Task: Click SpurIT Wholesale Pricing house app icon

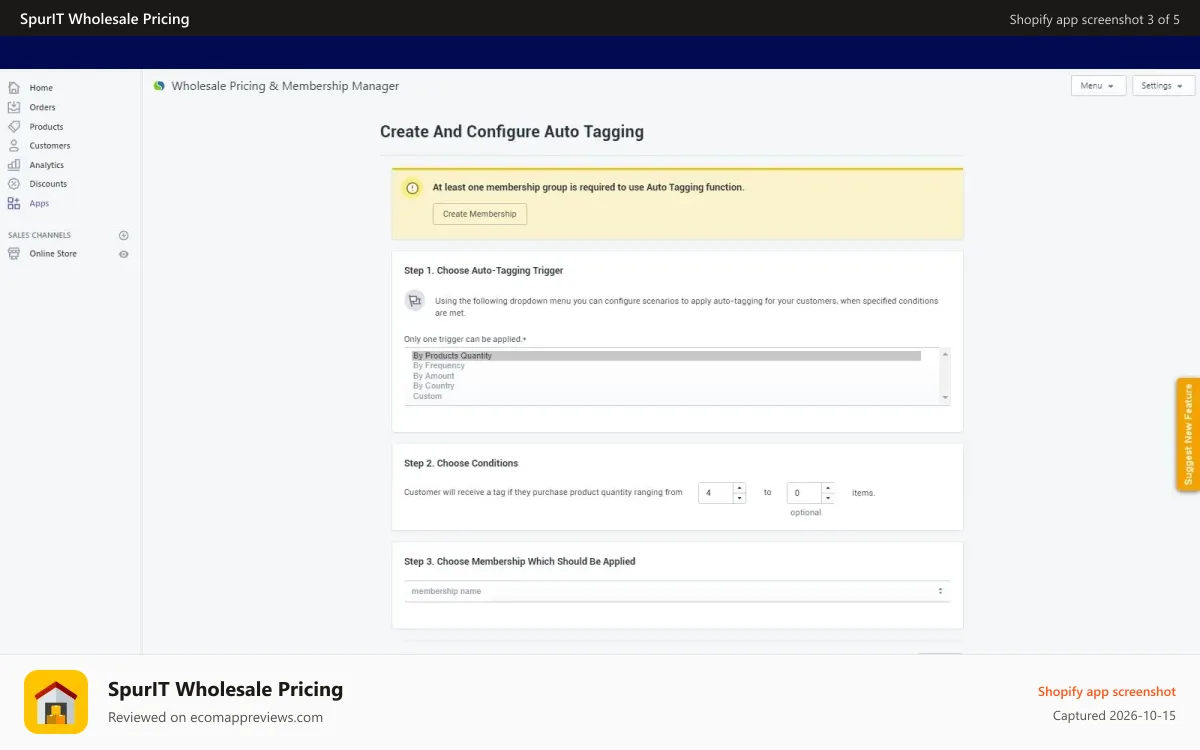Action: [x=56, y=702]
